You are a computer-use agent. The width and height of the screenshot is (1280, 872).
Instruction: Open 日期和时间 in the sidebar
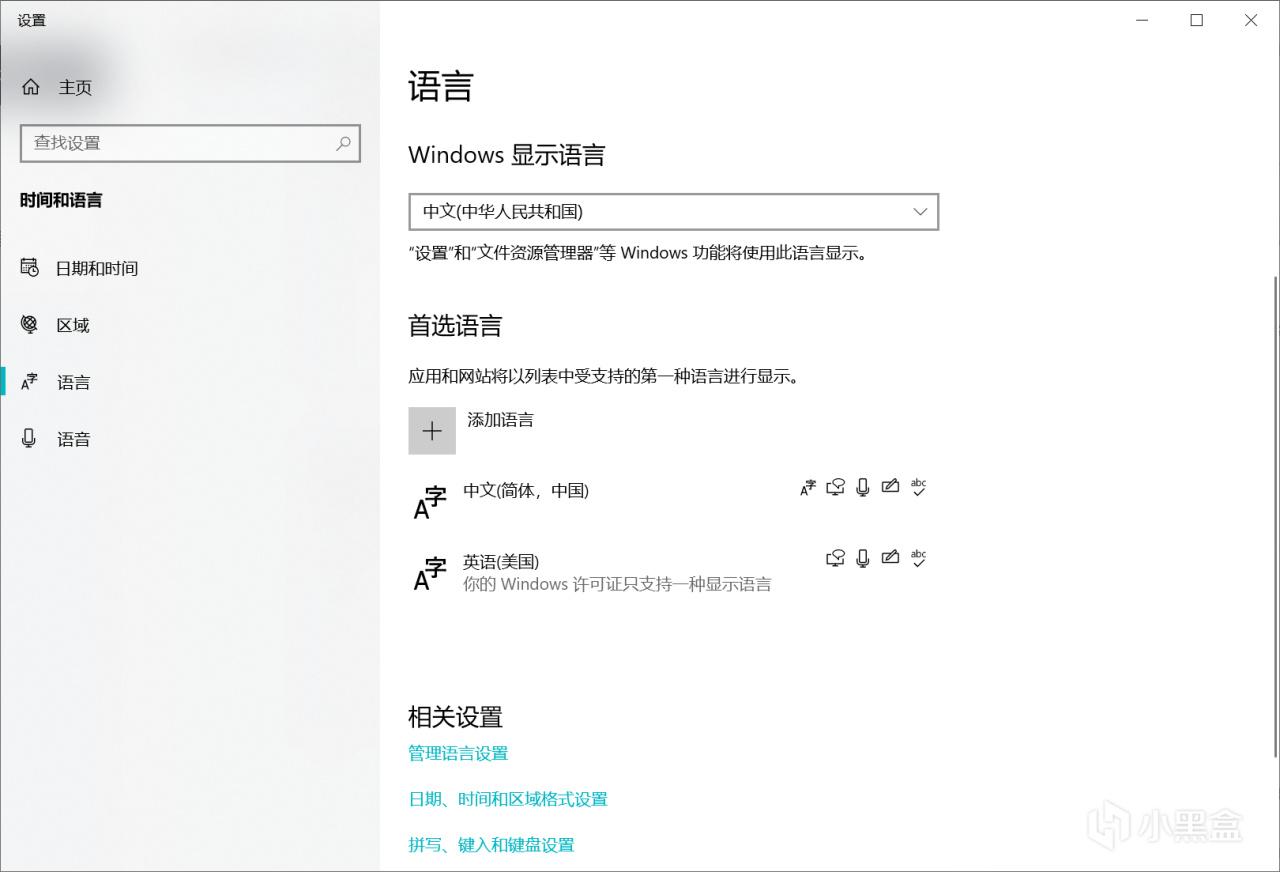coord(190,268)
